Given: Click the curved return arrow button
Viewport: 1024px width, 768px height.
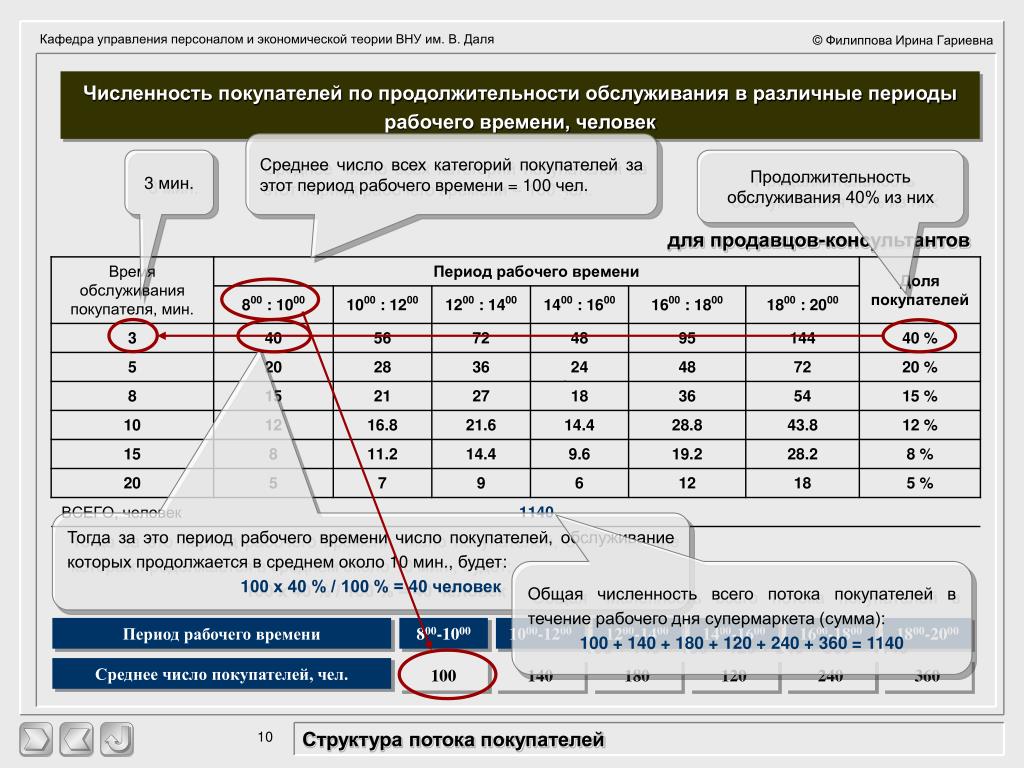Looking at the screenshot, I should (x=117, y=739).
